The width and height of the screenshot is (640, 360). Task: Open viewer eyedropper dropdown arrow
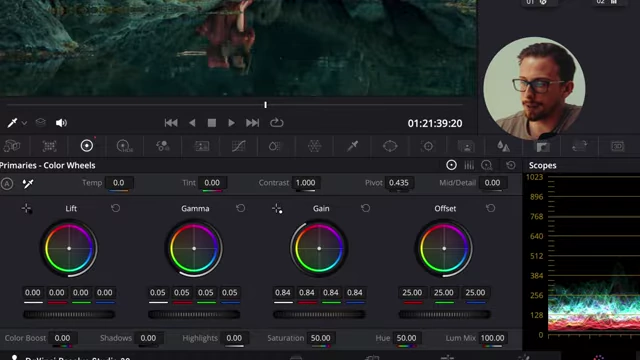24,123
